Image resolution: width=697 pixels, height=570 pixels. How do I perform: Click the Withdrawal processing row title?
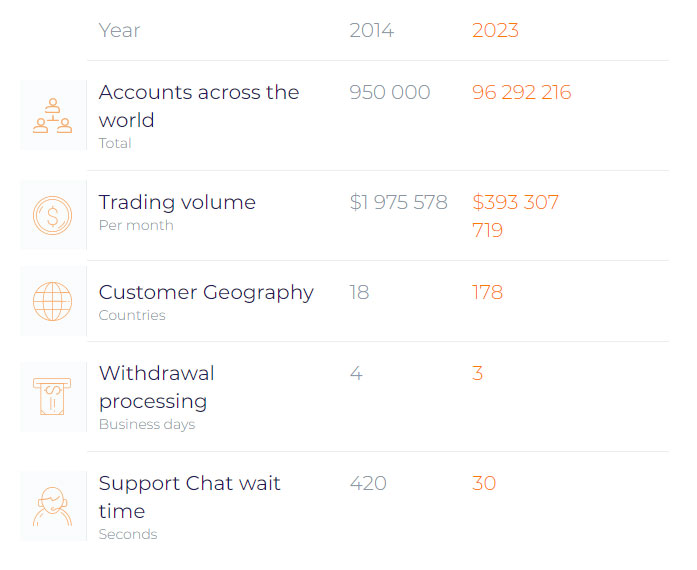(156, 387)
